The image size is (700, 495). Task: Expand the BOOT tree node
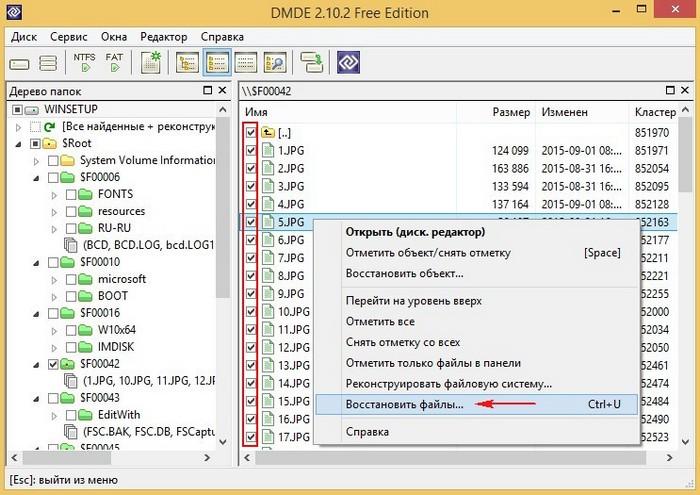click(x=54, y=297)
